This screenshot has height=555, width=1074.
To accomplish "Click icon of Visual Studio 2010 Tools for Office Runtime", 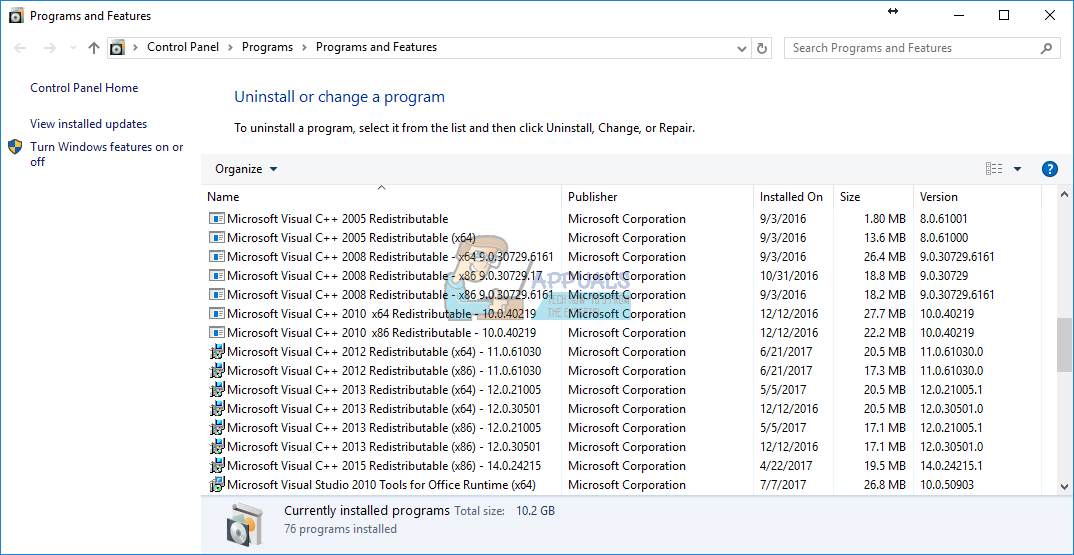I will 216,484.
